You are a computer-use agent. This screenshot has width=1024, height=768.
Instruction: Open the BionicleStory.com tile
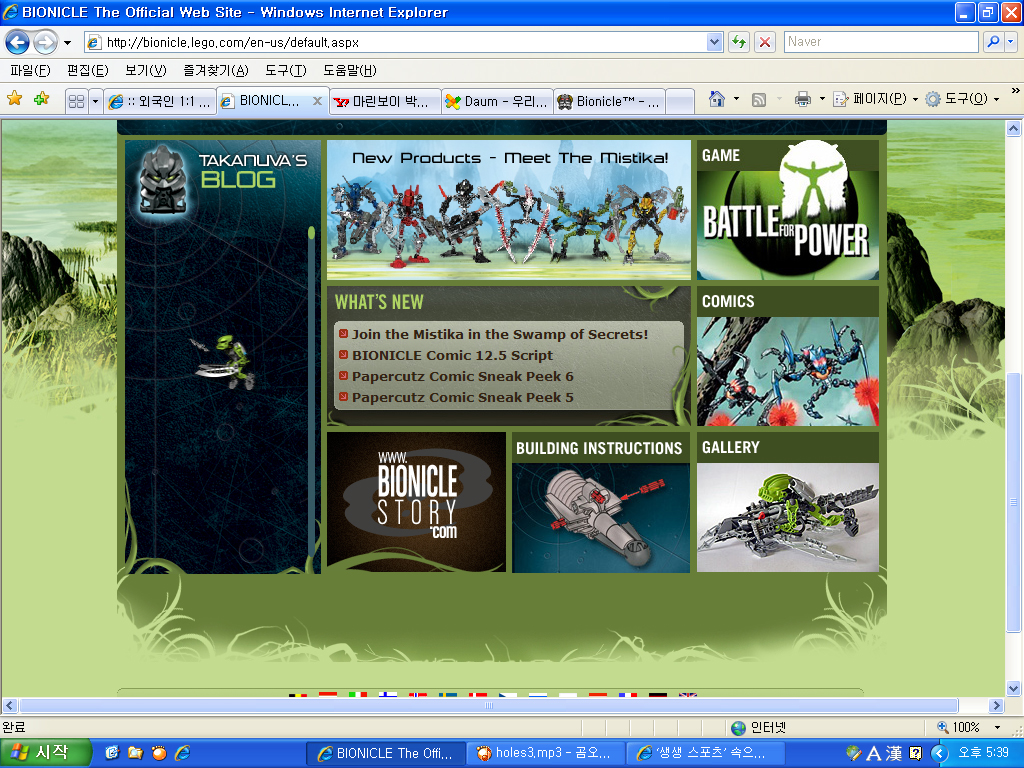click(x=416, y=502)
